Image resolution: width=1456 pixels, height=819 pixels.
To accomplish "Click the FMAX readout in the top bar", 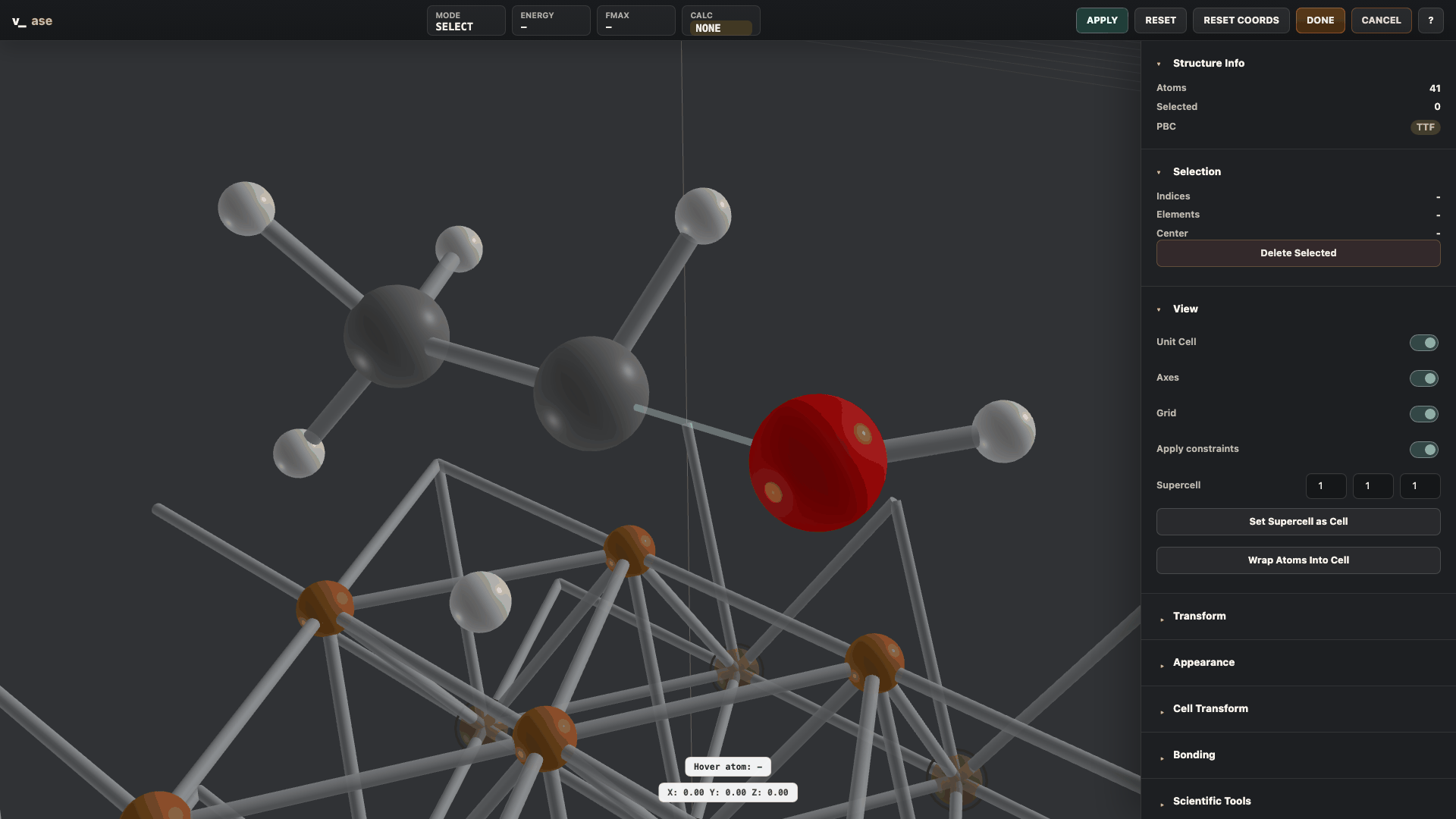I will (x=635, y=21).
